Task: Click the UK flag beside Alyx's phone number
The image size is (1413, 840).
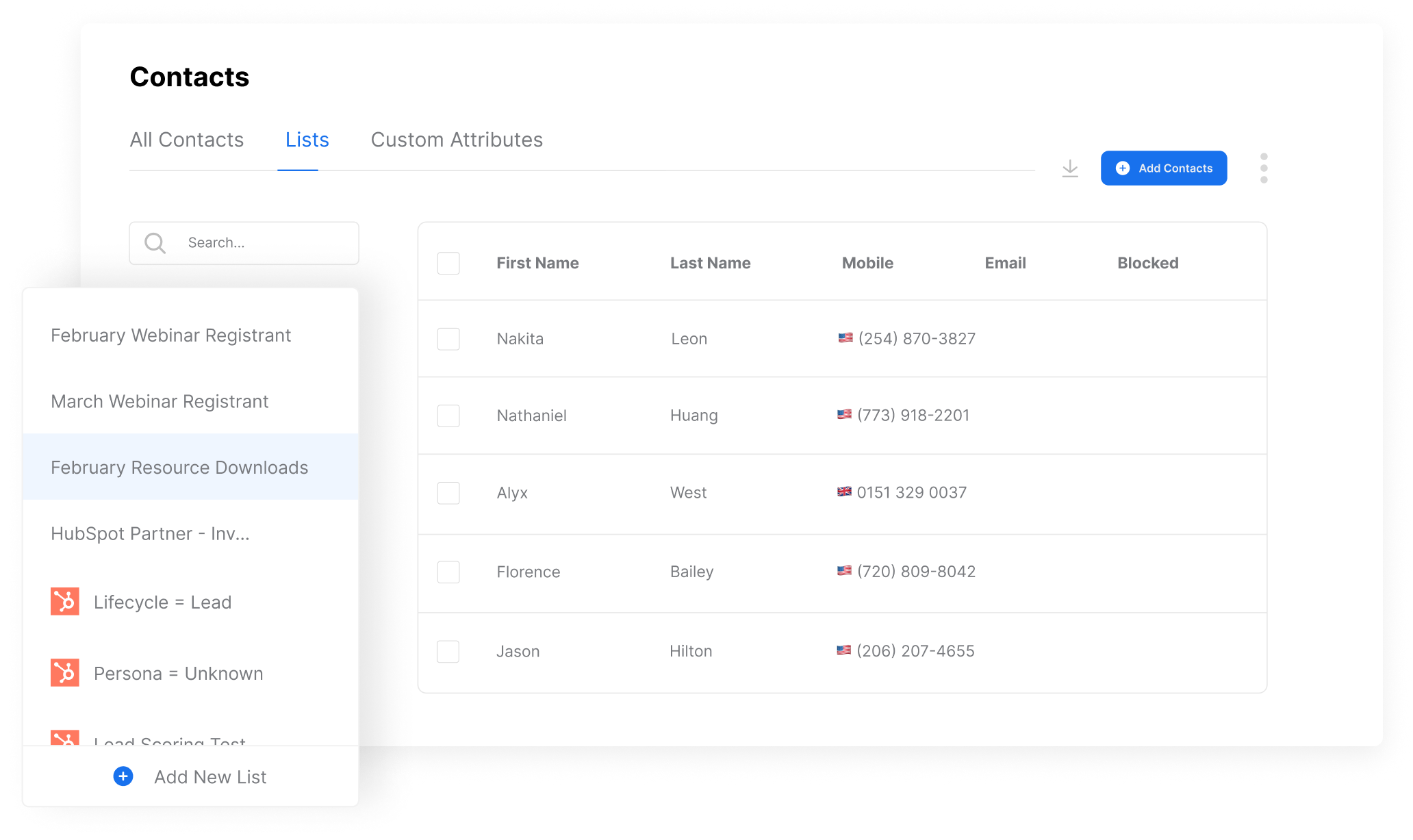Action: click(844, 492)
